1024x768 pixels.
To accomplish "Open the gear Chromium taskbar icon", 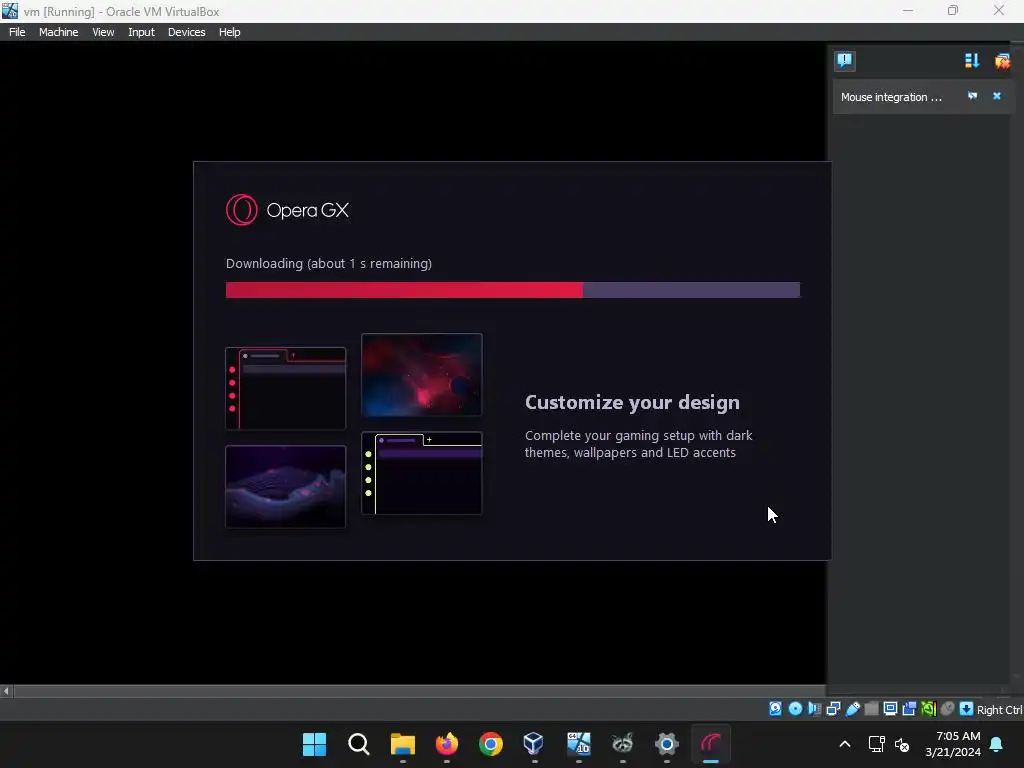I will (x=667, y=744).
